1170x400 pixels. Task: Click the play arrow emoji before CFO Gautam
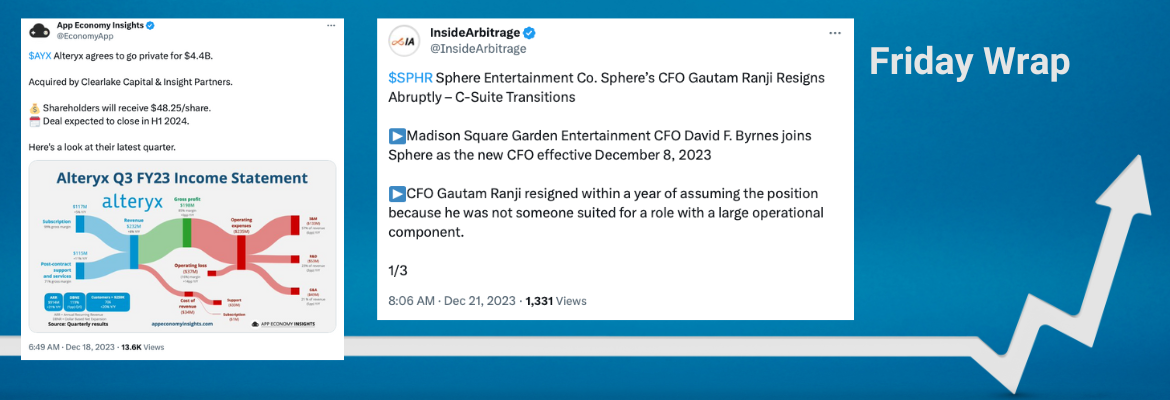pyautogui.click(x=397, y=192)
